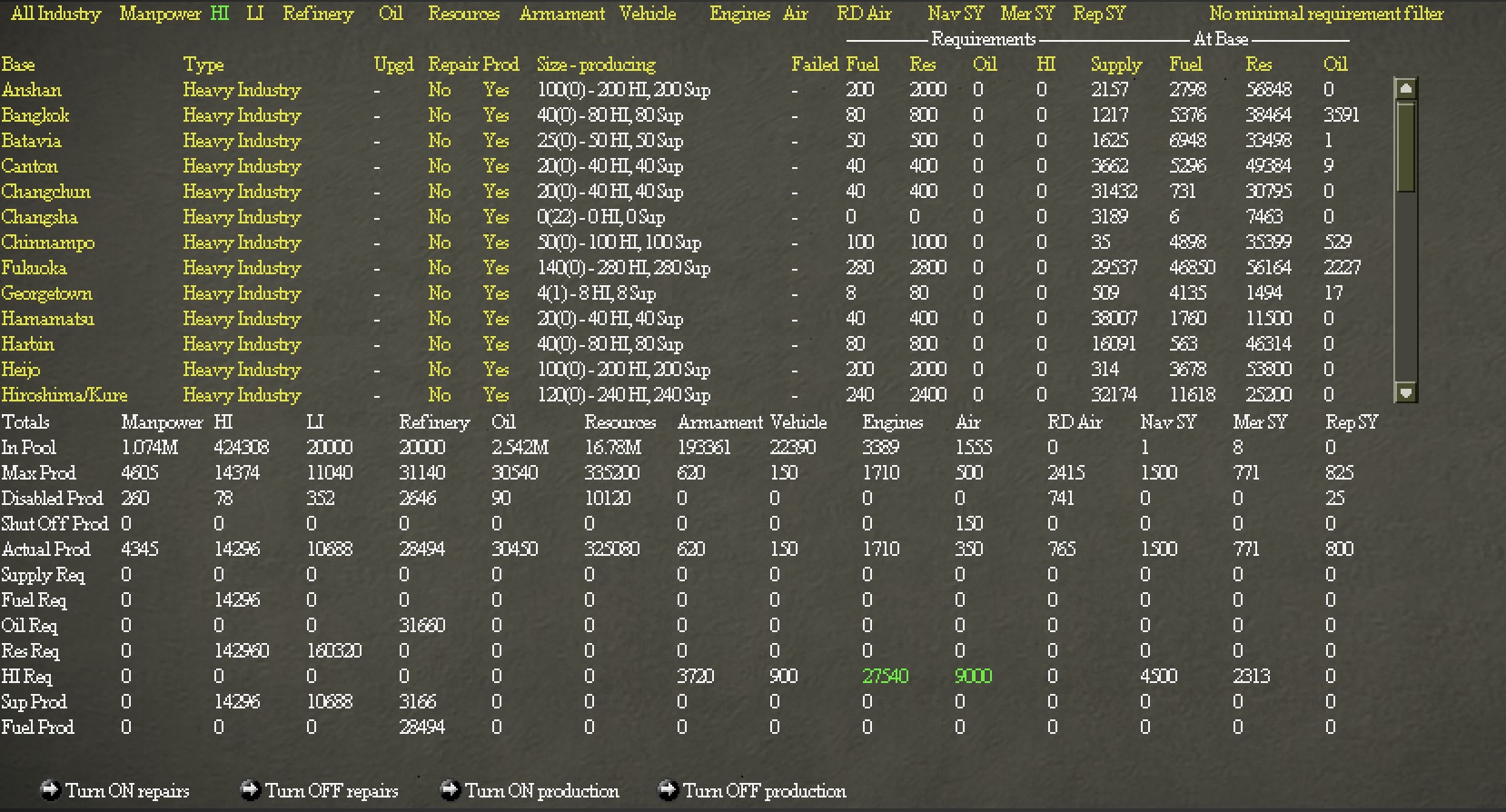
Task: Click the arrow icon for Turn ON repairs
Action: pos(51,790)
